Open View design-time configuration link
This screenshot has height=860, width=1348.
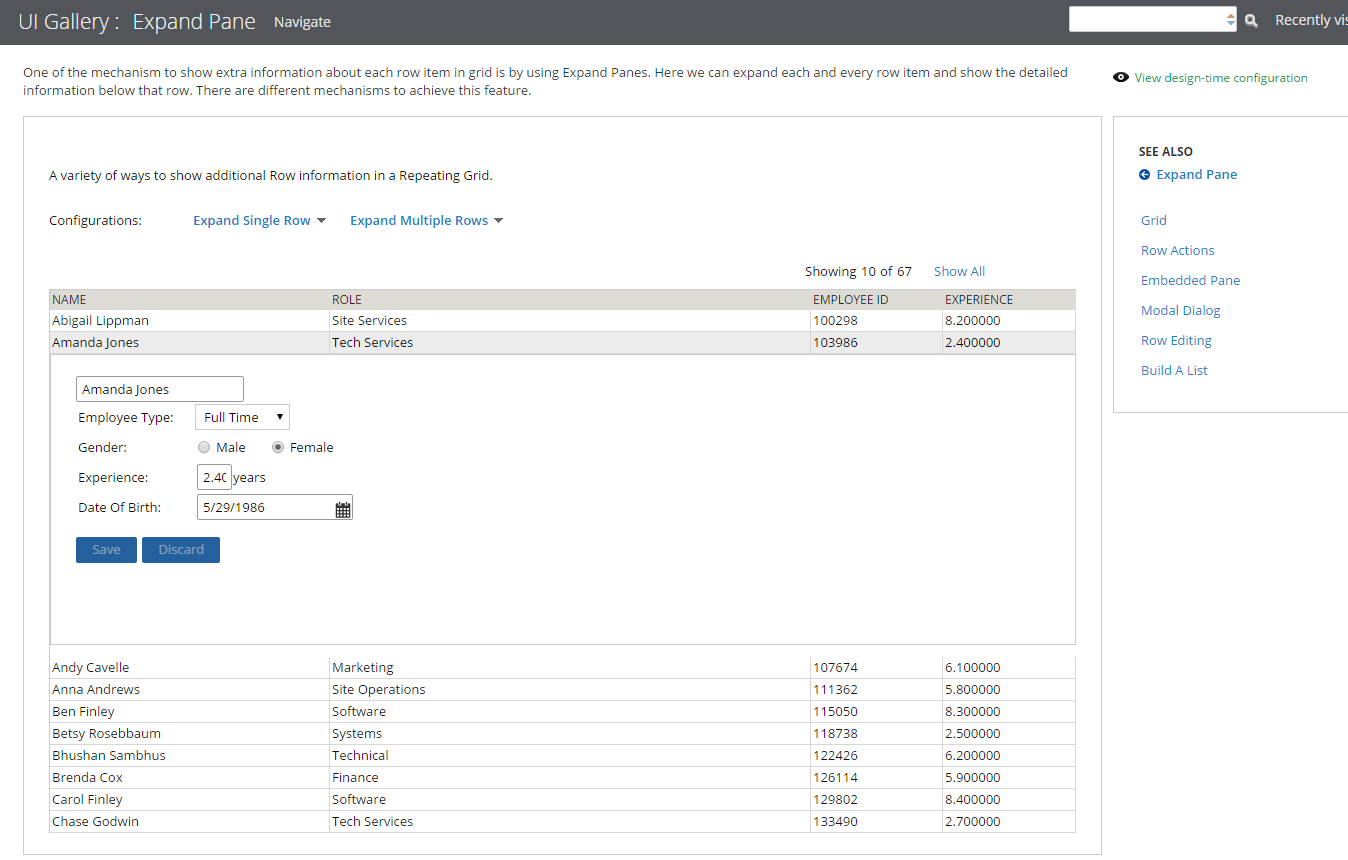(1221, 78)
